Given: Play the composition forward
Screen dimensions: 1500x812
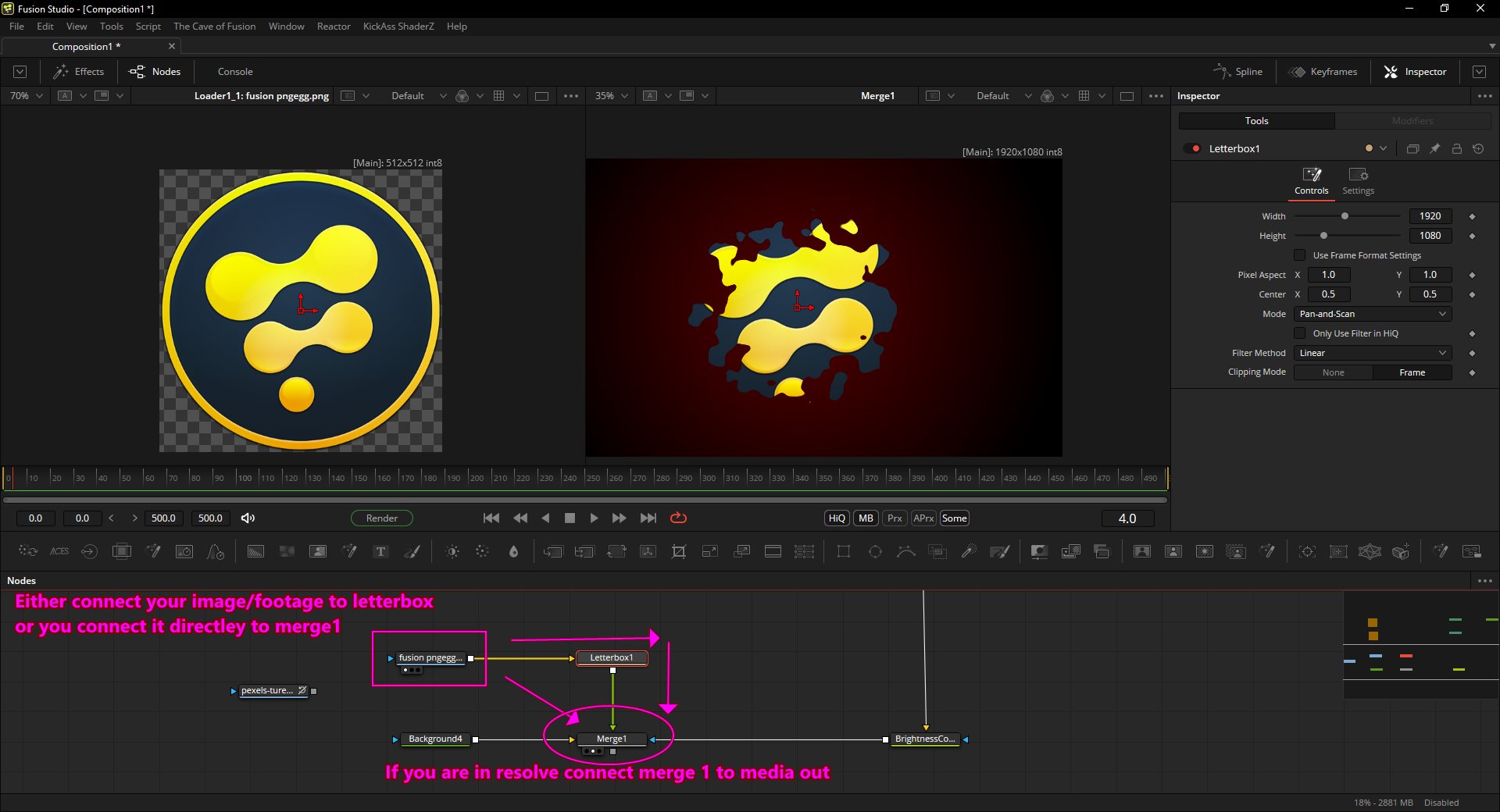Looking at the screenshot, I should click(594, 518).
